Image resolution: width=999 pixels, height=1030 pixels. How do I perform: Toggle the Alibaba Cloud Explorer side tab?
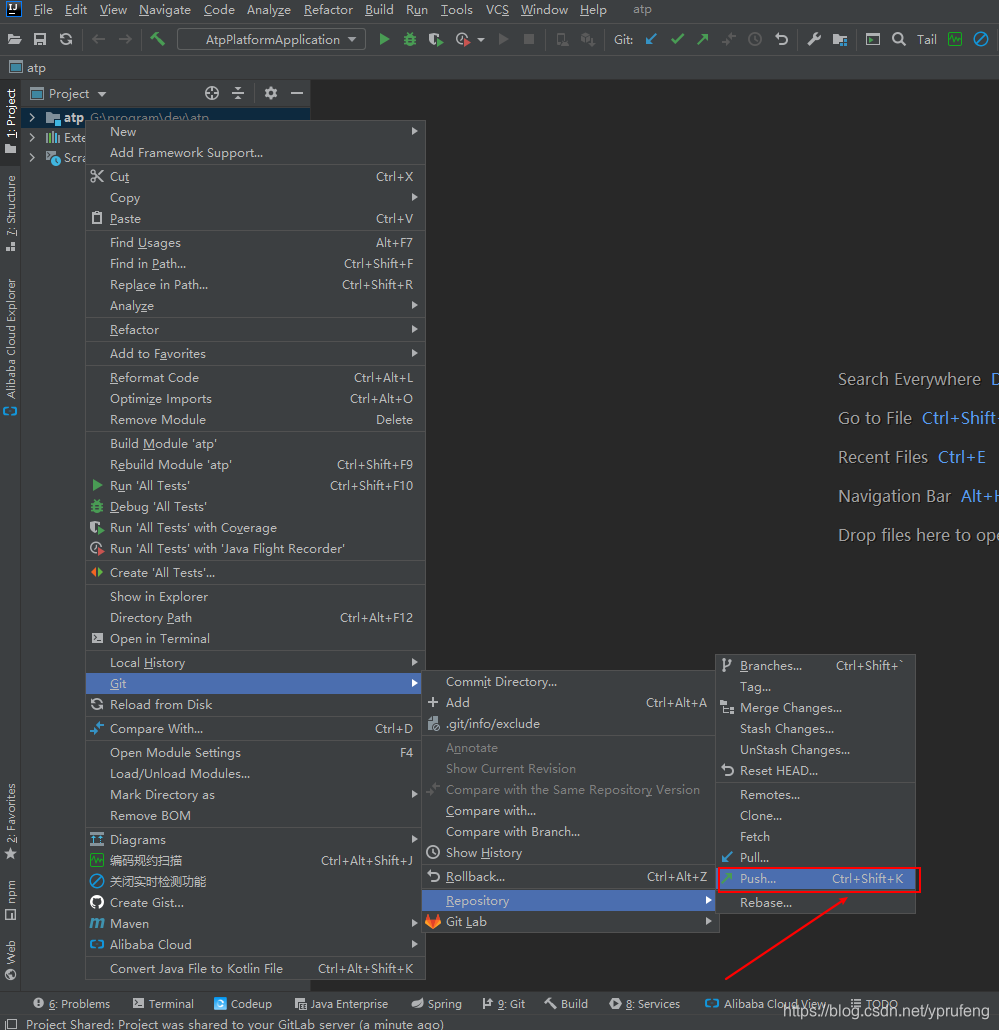pos(11,347)
